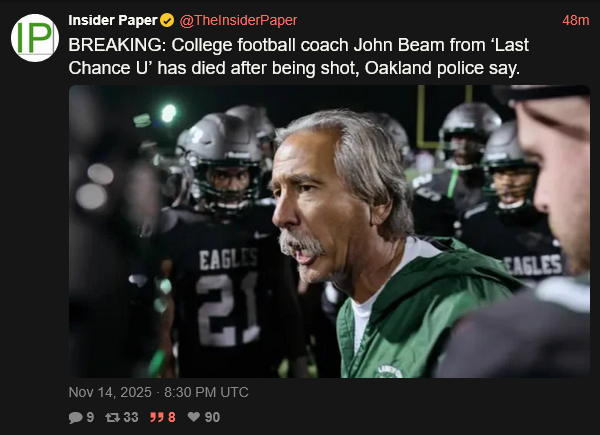Open the Insider Paper display name
This screenshot has height=435, width=600.
[113, 21]
